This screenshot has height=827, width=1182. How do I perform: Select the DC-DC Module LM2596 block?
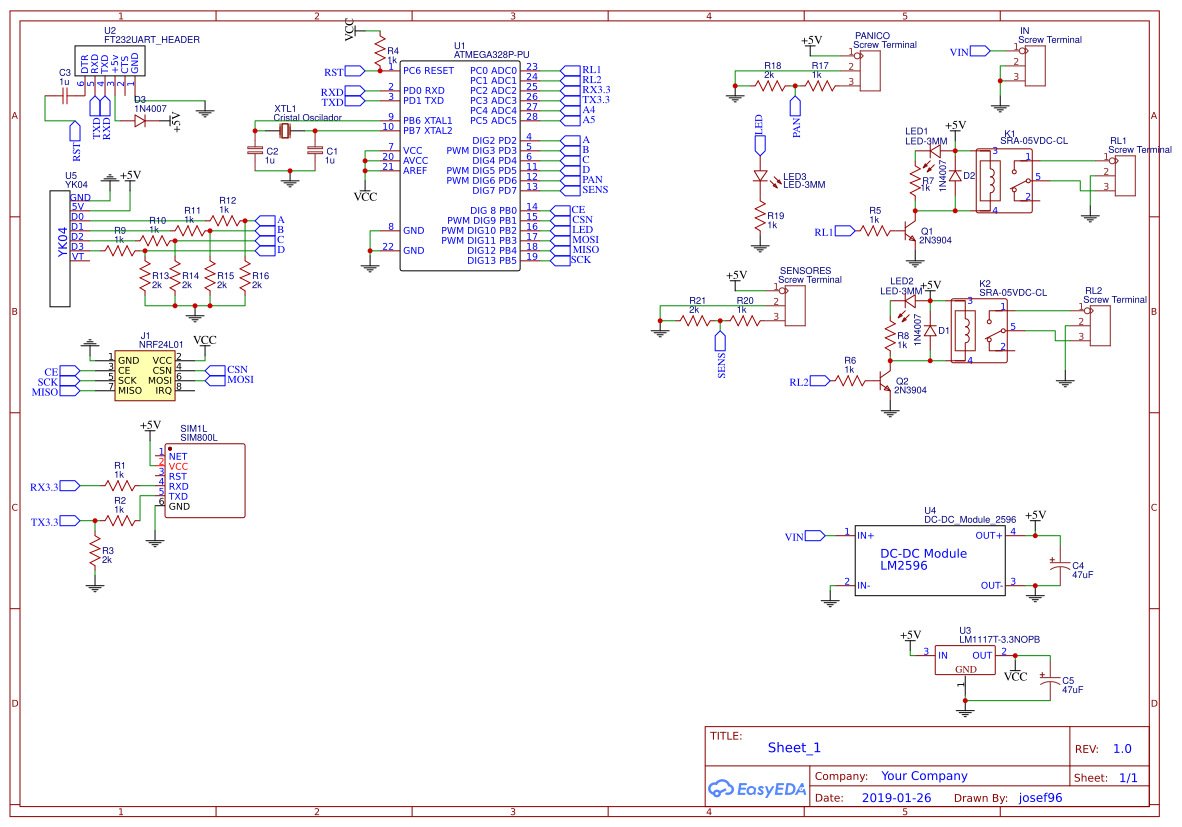(x=930, y=560)
